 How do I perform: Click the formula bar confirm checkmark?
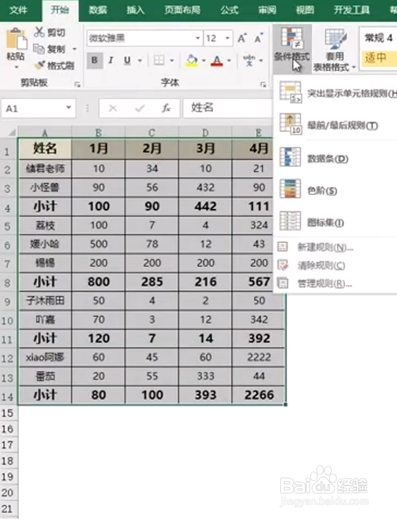coord(139,108)
